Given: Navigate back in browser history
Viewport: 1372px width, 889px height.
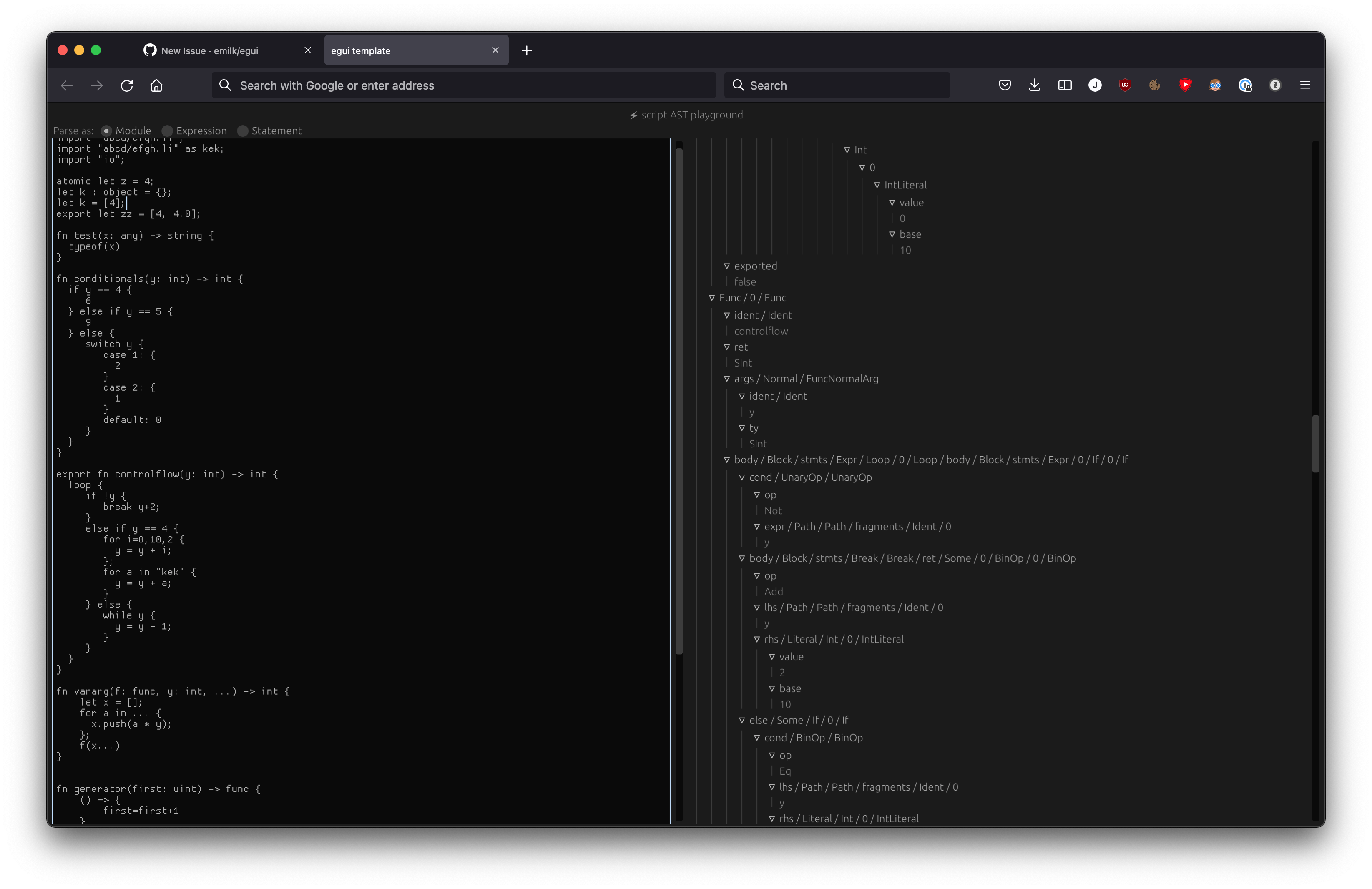Looking at the screenshot, I should pyautogui.click(x=66, y=85).
